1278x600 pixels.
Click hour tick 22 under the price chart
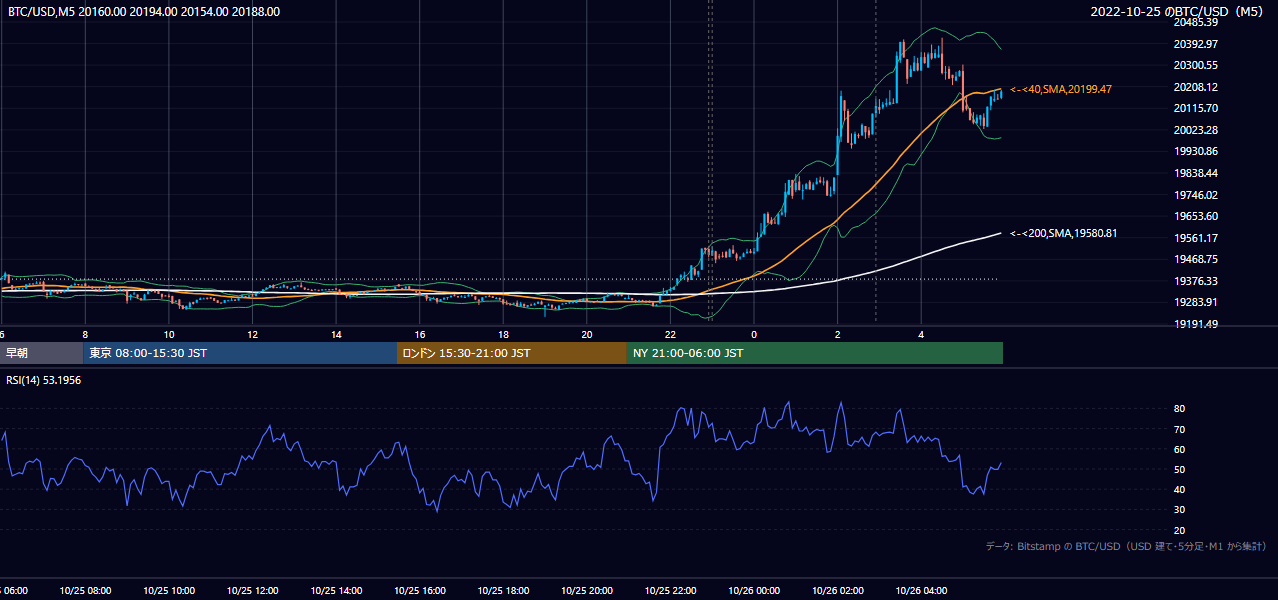(670, 335)
